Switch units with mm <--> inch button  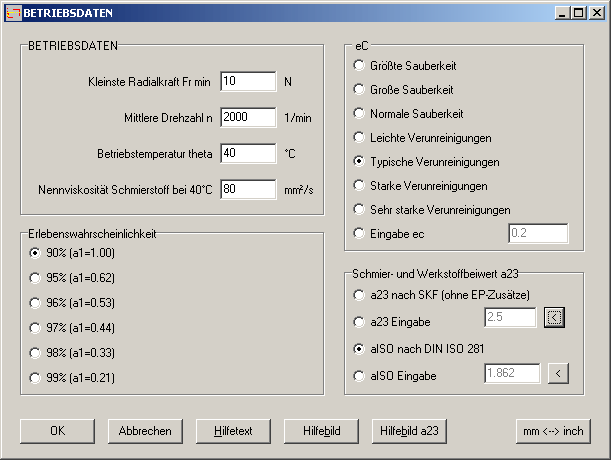(x=553, y=430)
